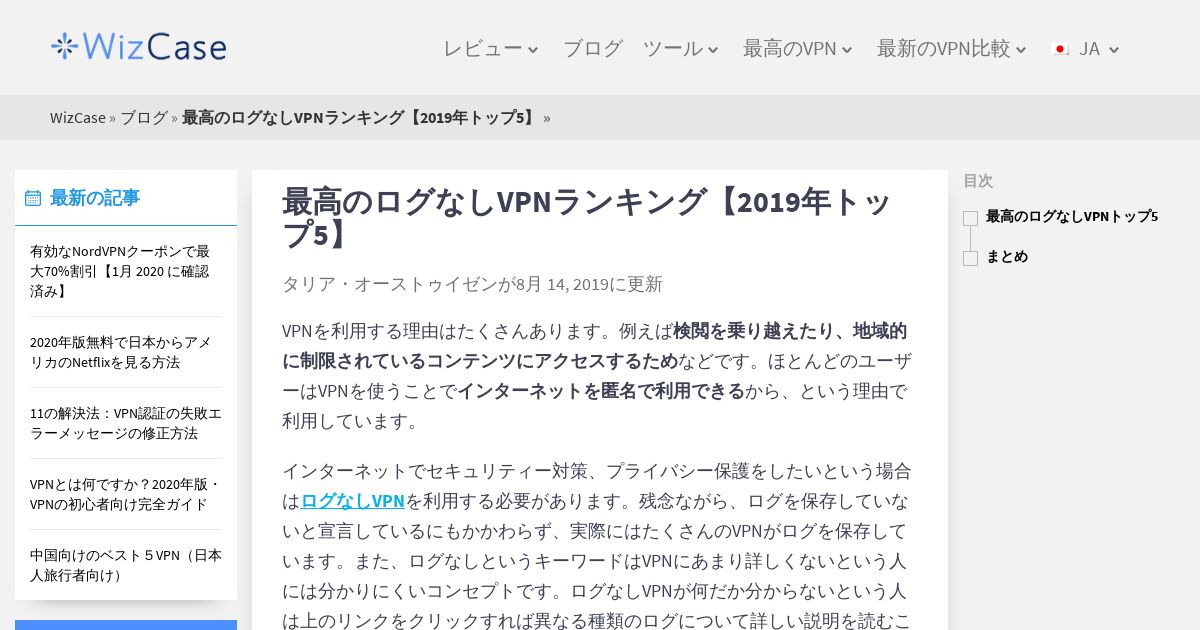1200x630 pixels.
Task: Click the WizCase logo
Action: (x=139, y=47)
